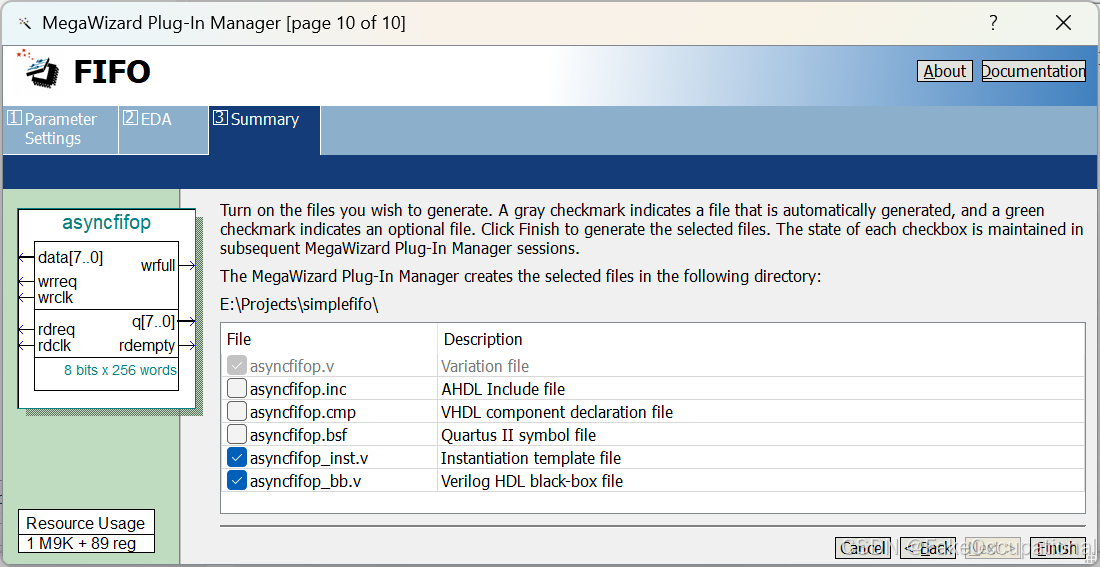The height and width of the screenshot is (567, 1100).
Task: Switch to the Parameter Settings tab
Action: point(61,129)
